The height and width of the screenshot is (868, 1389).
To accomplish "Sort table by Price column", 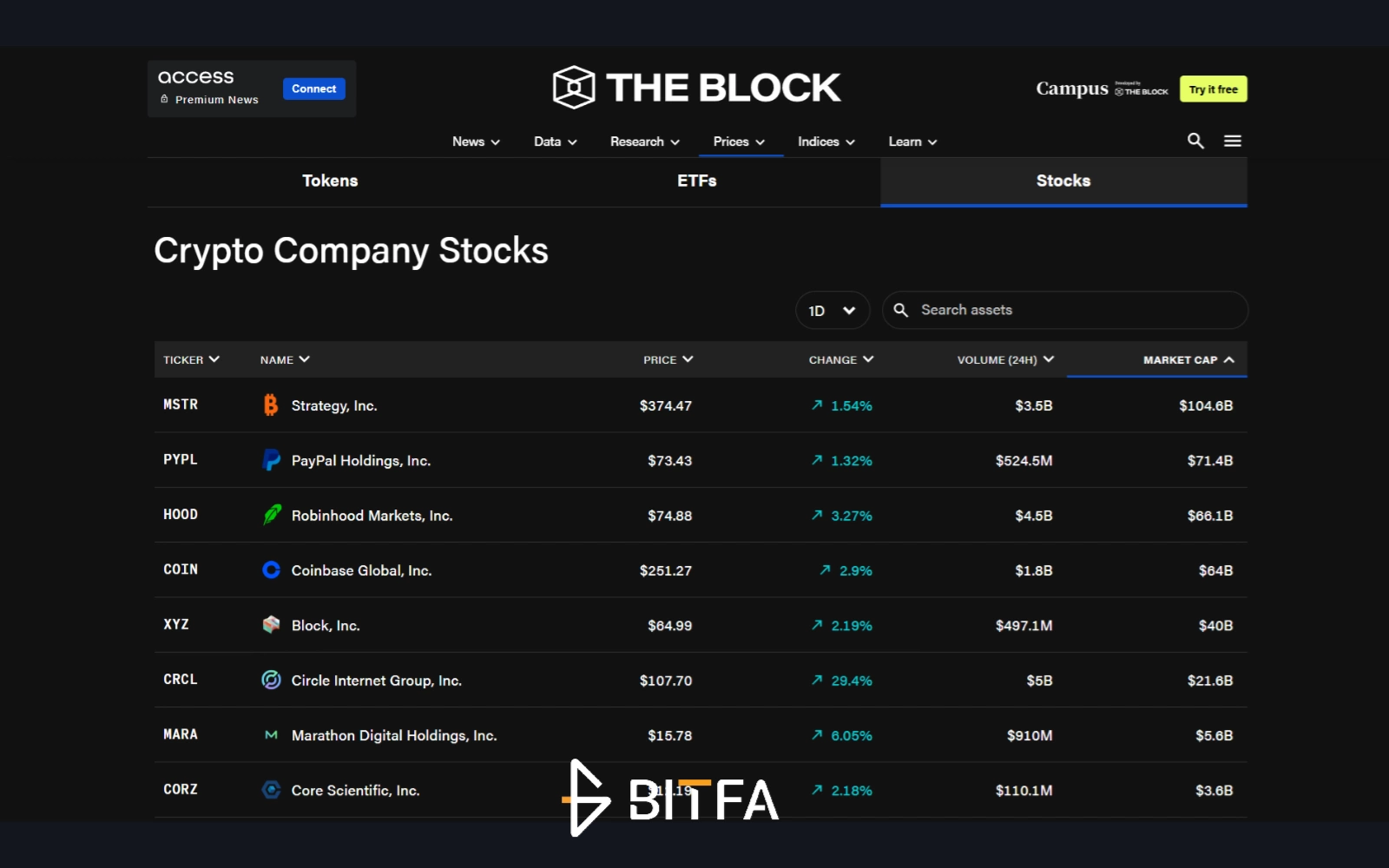I will (668, 359).
